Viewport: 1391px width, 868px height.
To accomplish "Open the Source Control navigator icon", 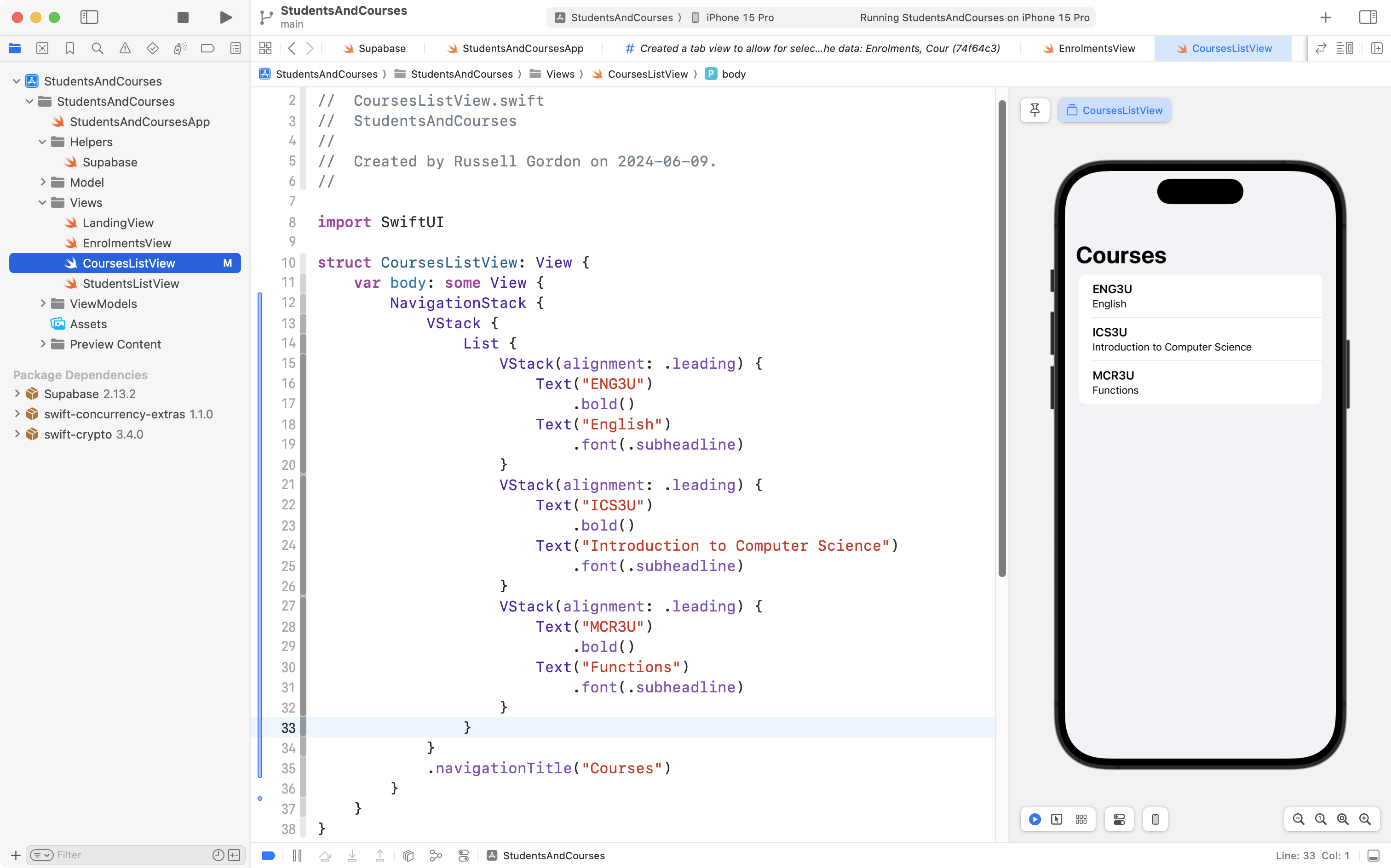I will tap(42, 48).
